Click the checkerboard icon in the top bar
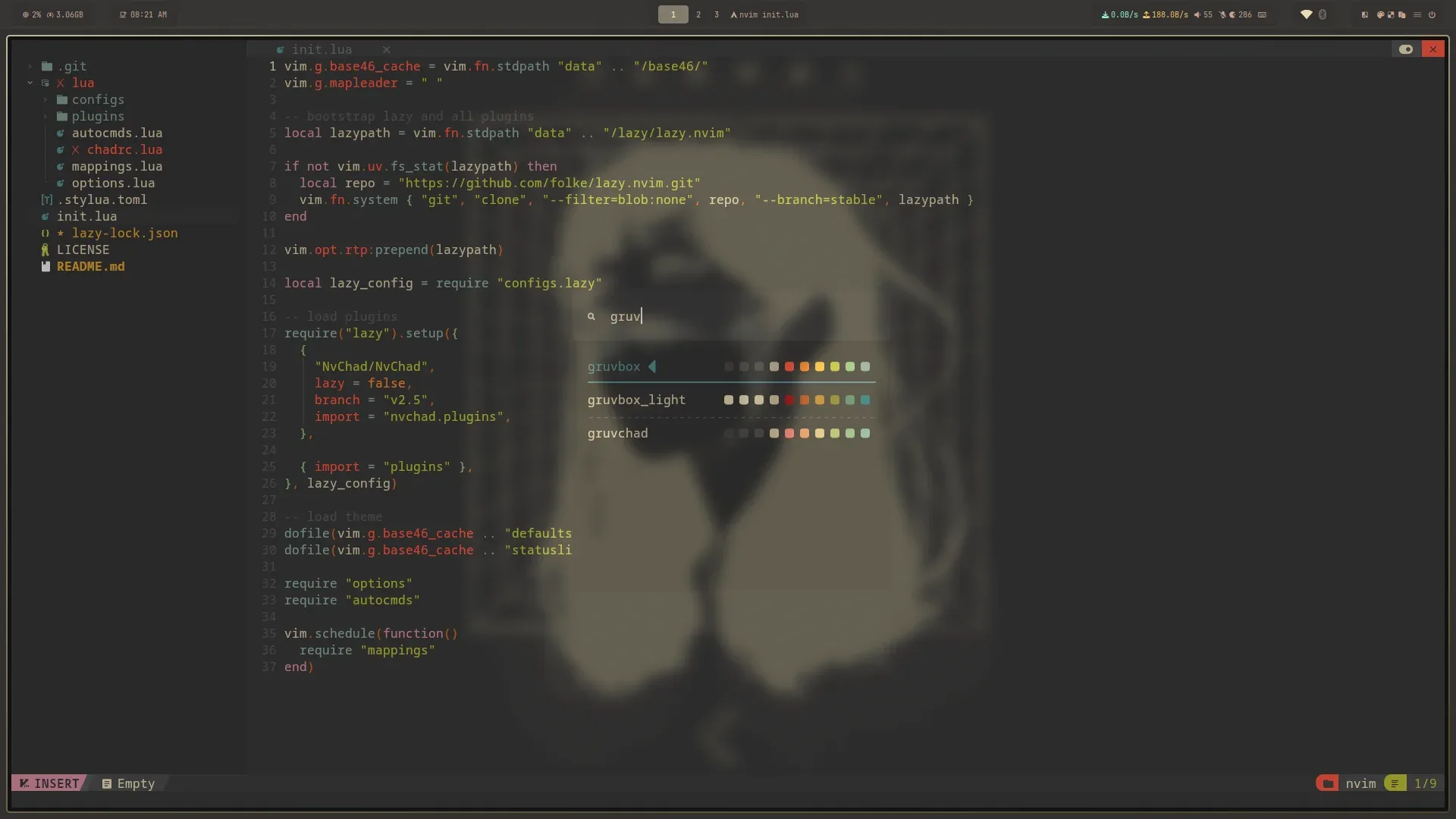Screen dimensions: 1456x819 [x=1391, y=14]
